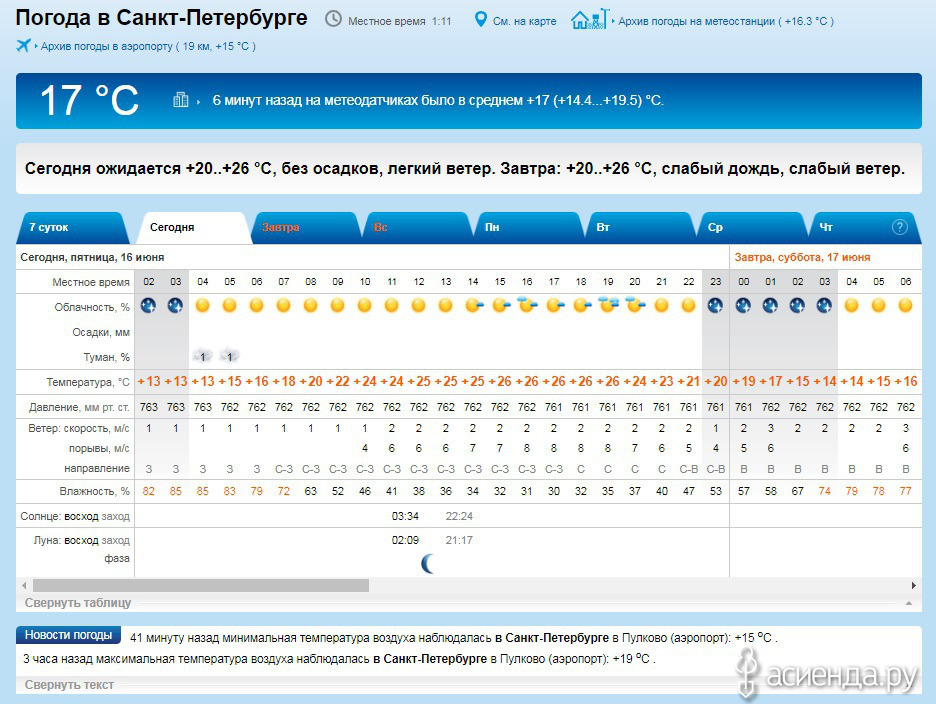Click the weather station house icon

(x=590, y=19)
